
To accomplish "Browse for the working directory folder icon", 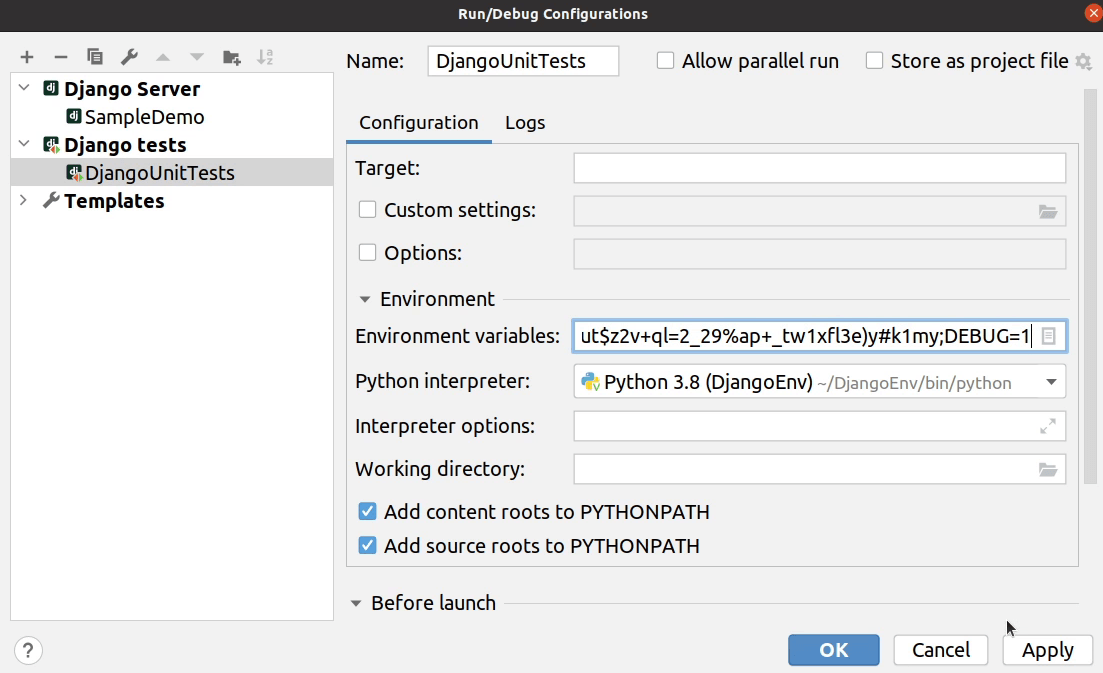I will click(1047, 469).
